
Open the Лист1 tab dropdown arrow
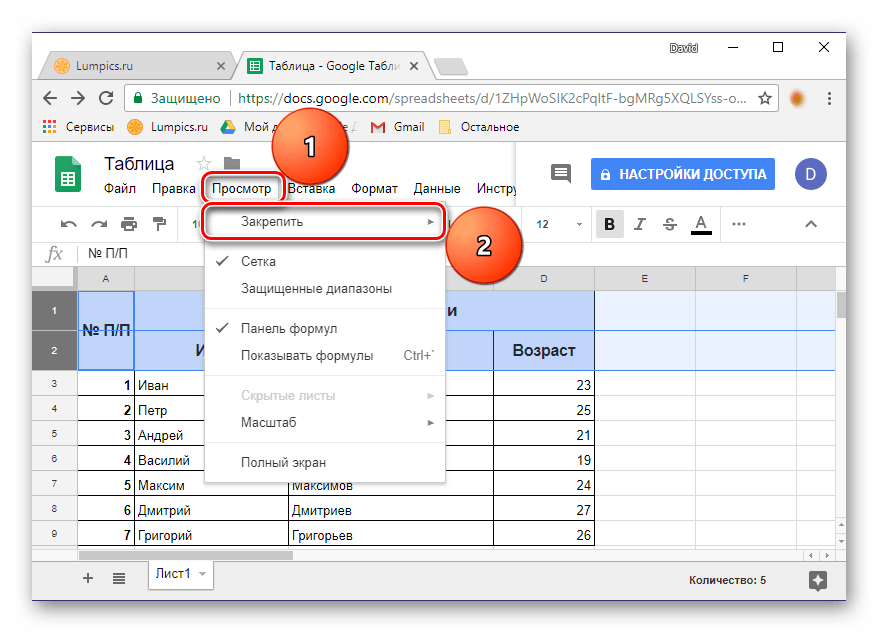click(x=203, y=574)
